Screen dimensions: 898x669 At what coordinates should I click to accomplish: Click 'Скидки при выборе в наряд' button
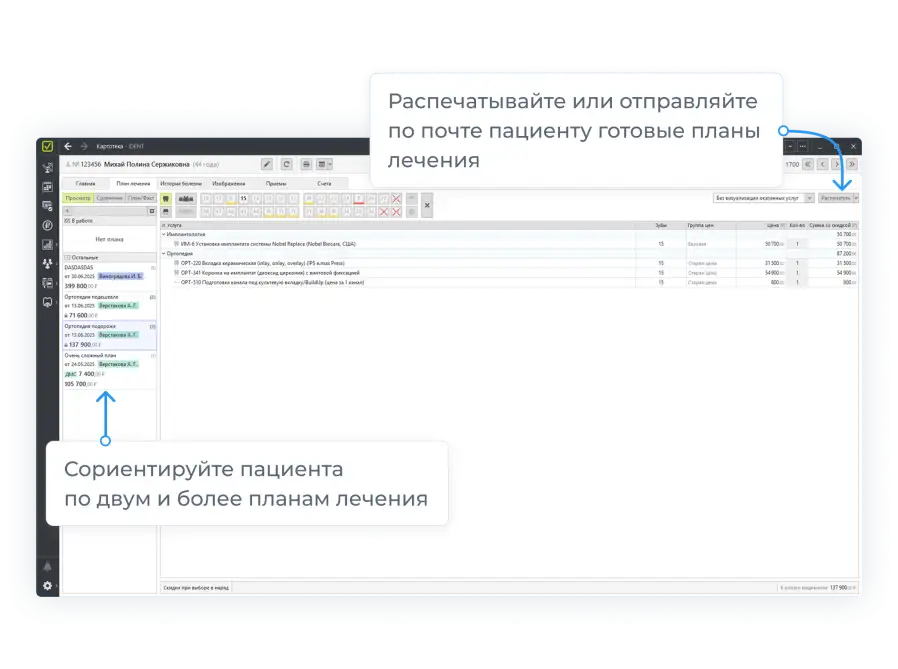pos(196,588)
